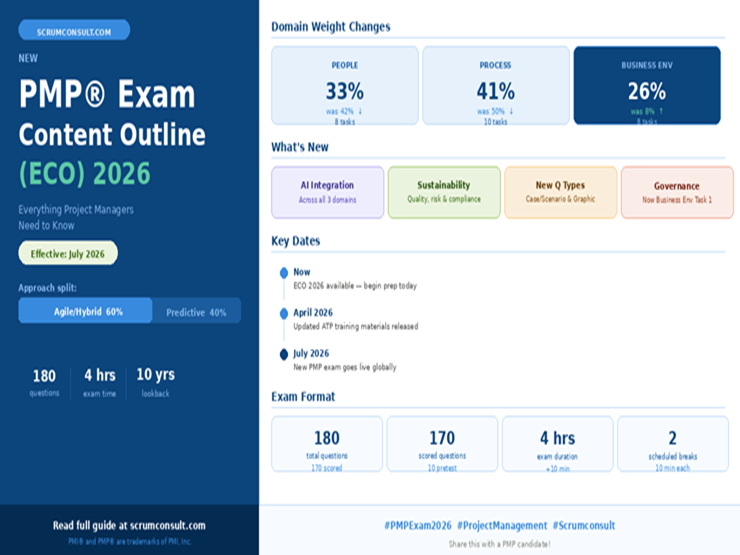Click the SCRUMCONSULT.COM pill badge
The image size is (740, 555).
coord(74,30)
